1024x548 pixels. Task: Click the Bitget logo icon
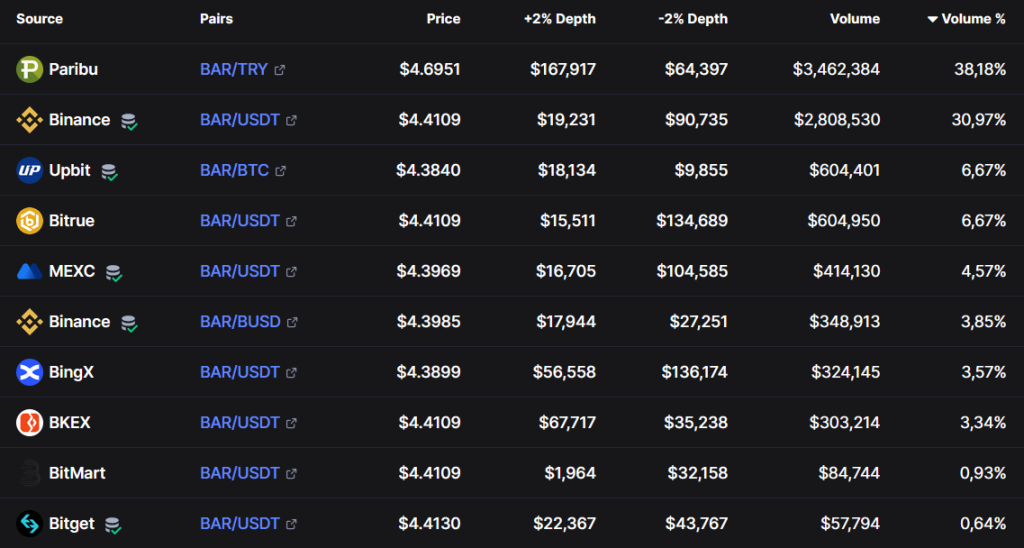pyautogui.click(x=29, y=523)
